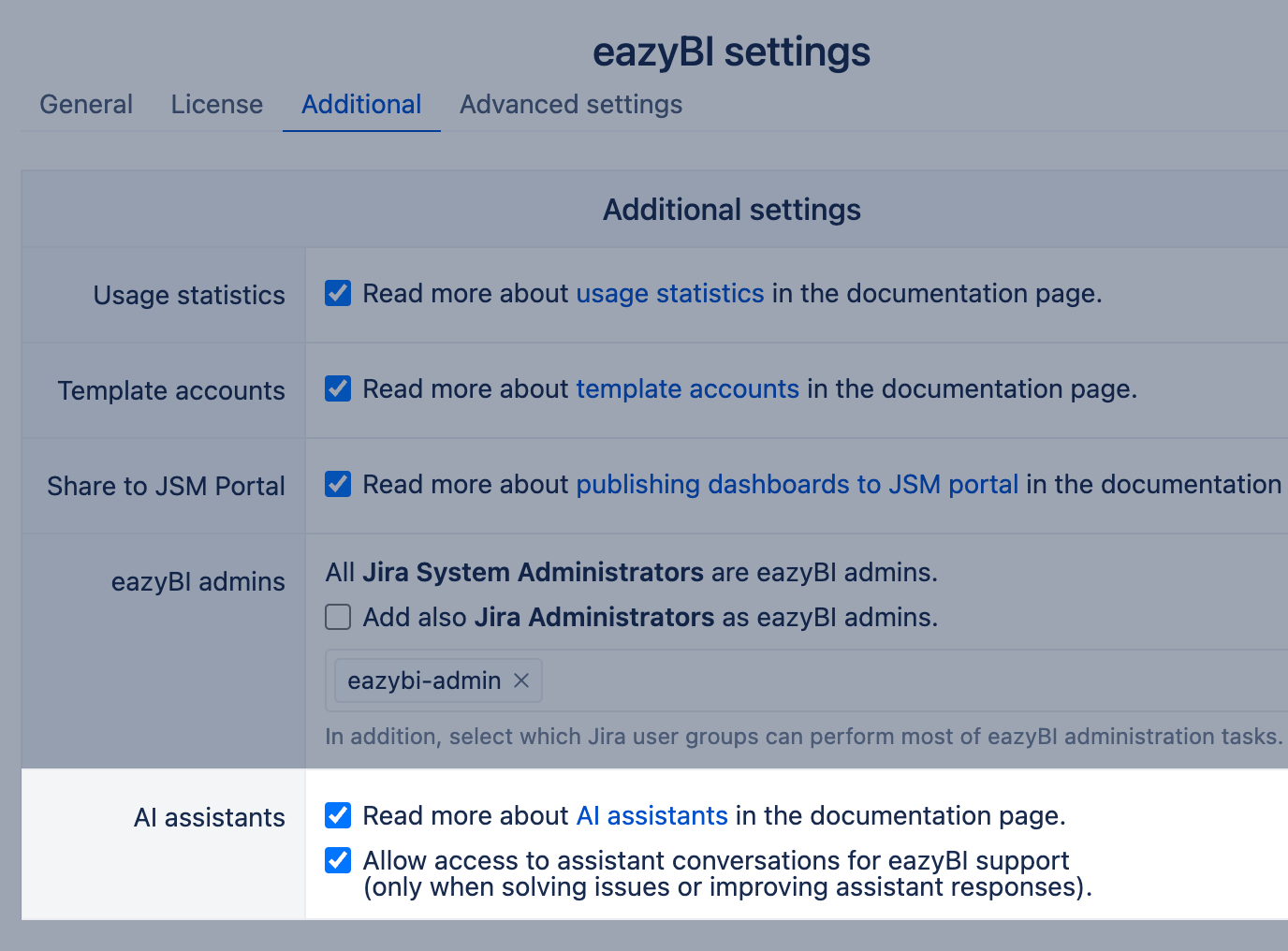The height and width of the screenshot is (951, 1288).
Task: Remove the eazybi-admin group tag
Action: click(x=521, y=680)
